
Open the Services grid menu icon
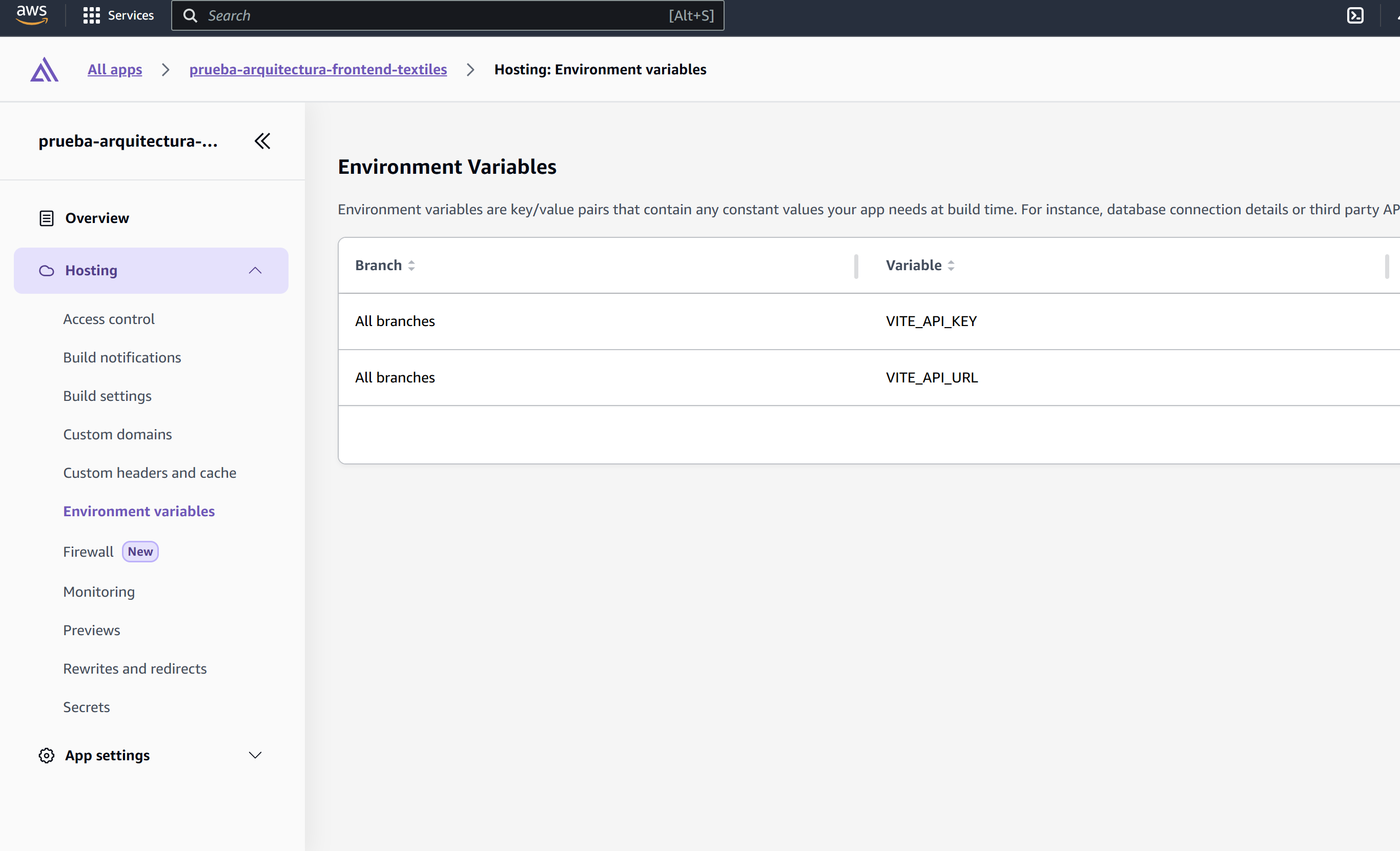point(92,15)
